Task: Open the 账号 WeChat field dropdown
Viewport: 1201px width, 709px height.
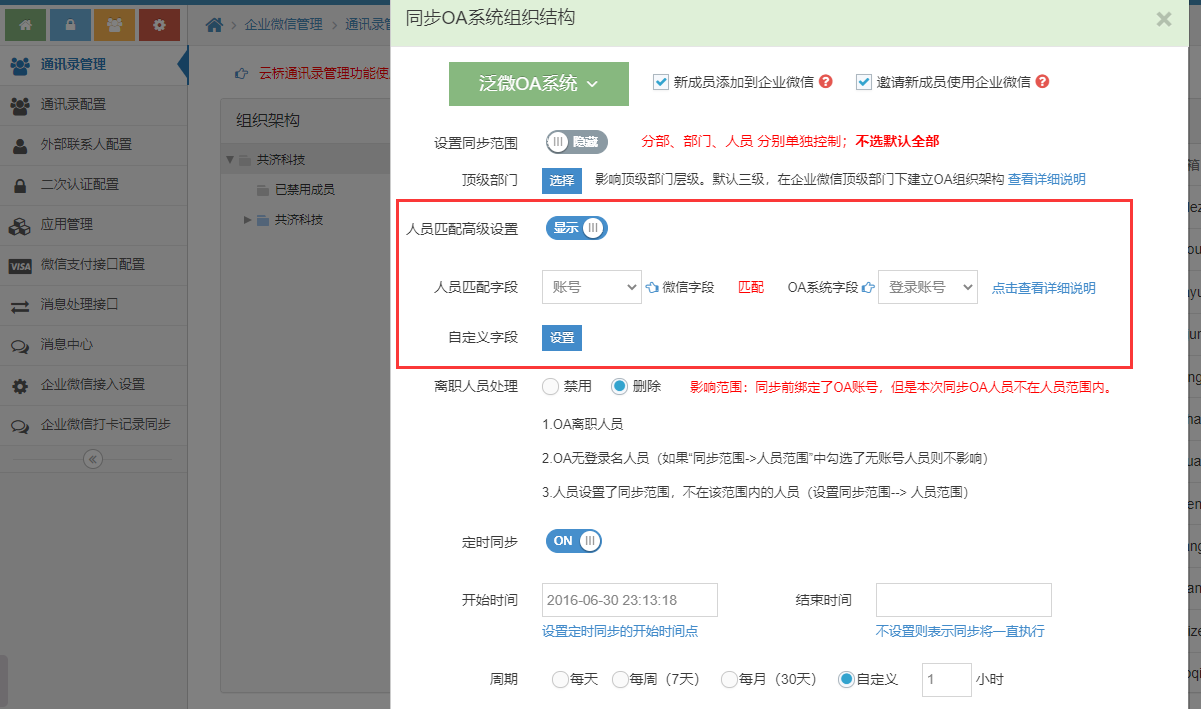Action: [591, 287]
